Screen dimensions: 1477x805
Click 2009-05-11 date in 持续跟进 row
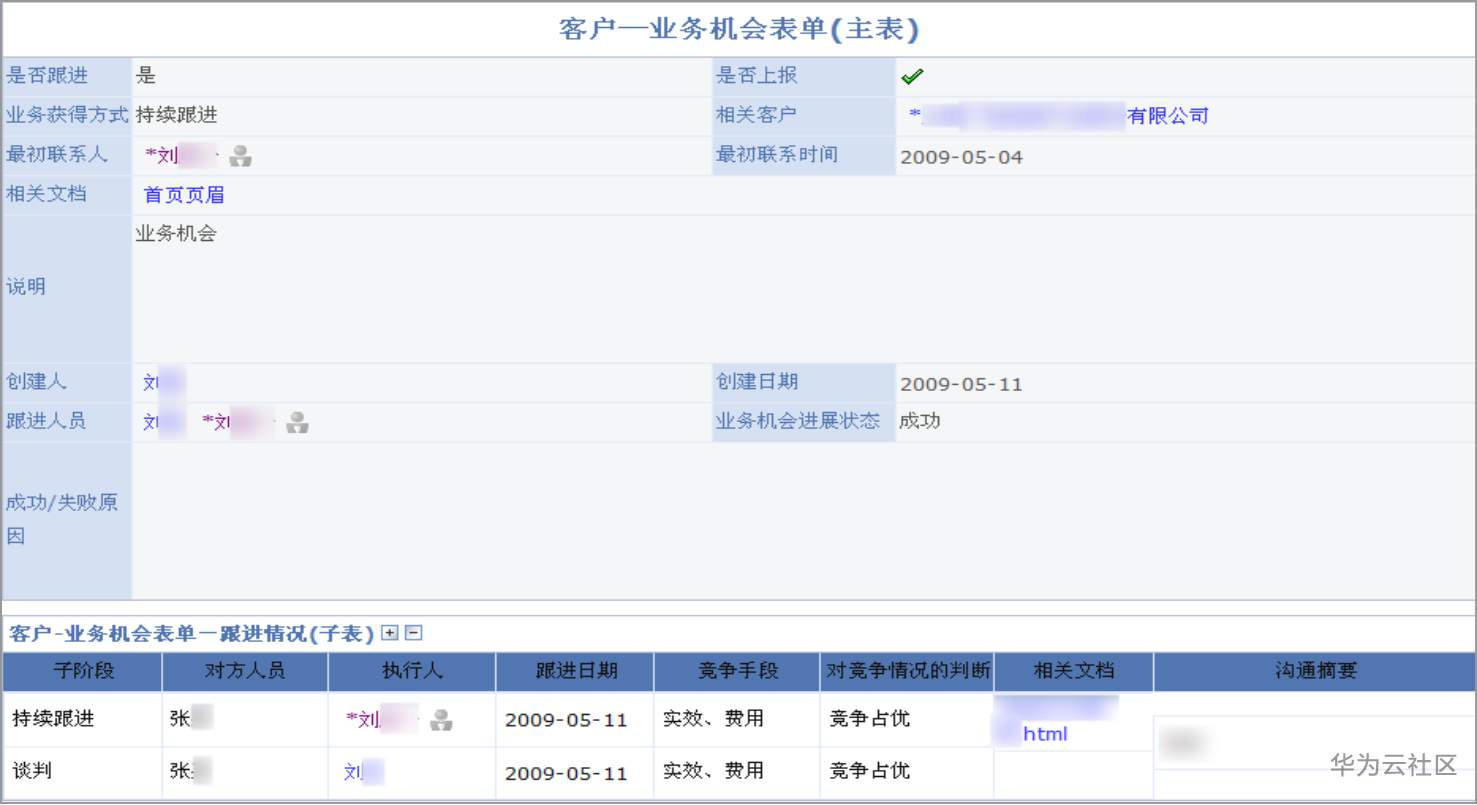566,720
